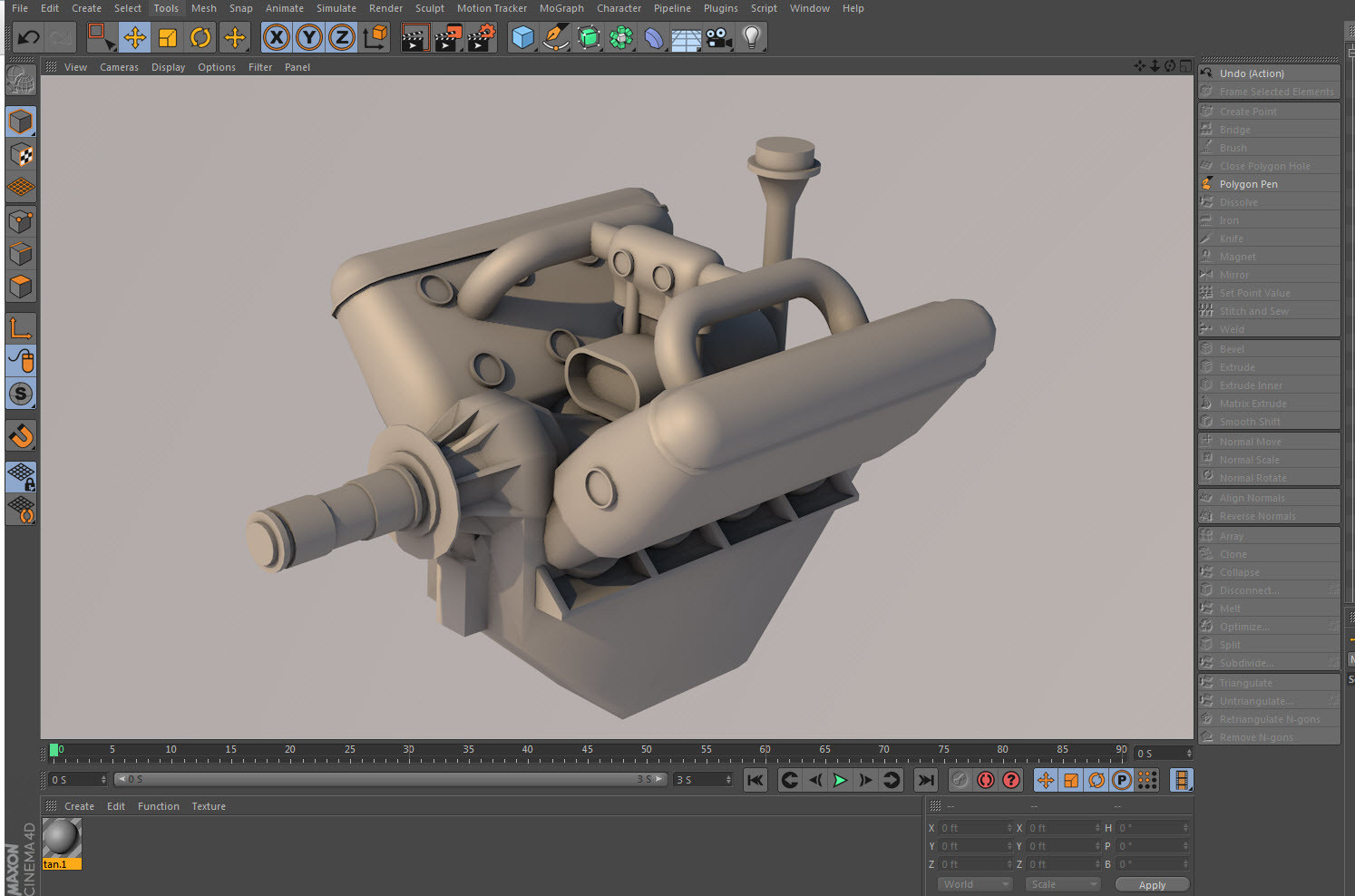Open the viewport Cameras menu

click(x=119, y=67)
